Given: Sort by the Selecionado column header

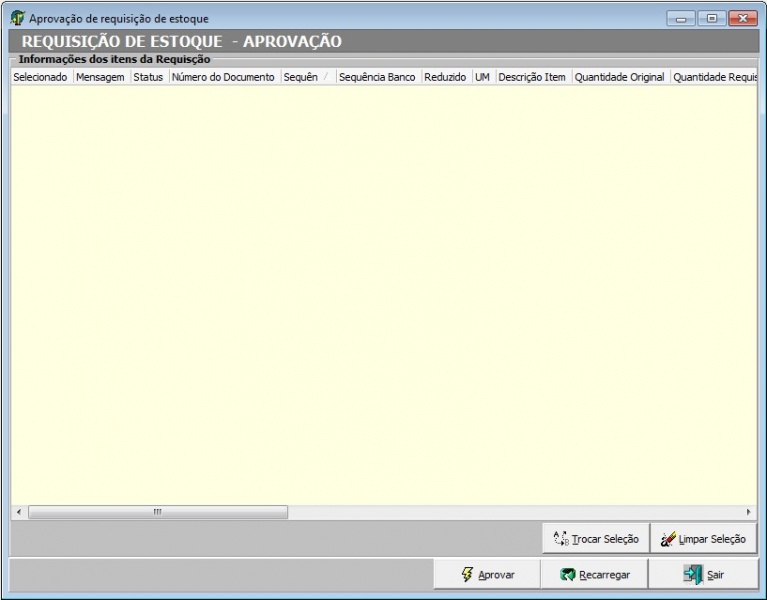Looking at the screenshot, I should click(40, 77).
